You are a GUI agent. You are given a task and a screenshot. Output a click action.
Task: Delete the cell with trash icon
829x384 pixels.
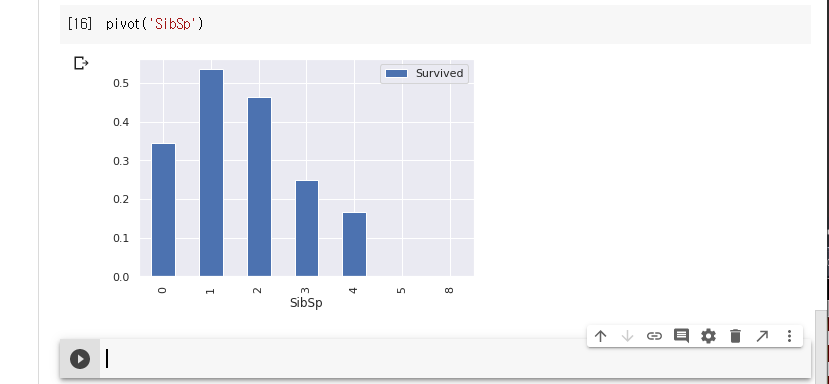(x=735, y=336)
